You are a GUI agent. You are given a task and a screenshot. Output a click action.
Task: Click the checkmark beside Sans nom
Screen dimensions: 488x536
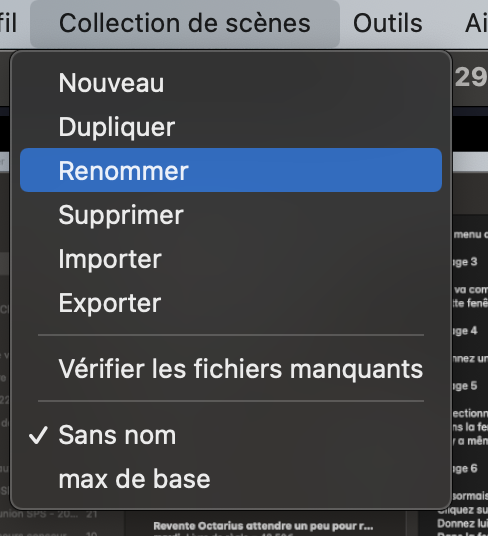click(x=38, y=435)
